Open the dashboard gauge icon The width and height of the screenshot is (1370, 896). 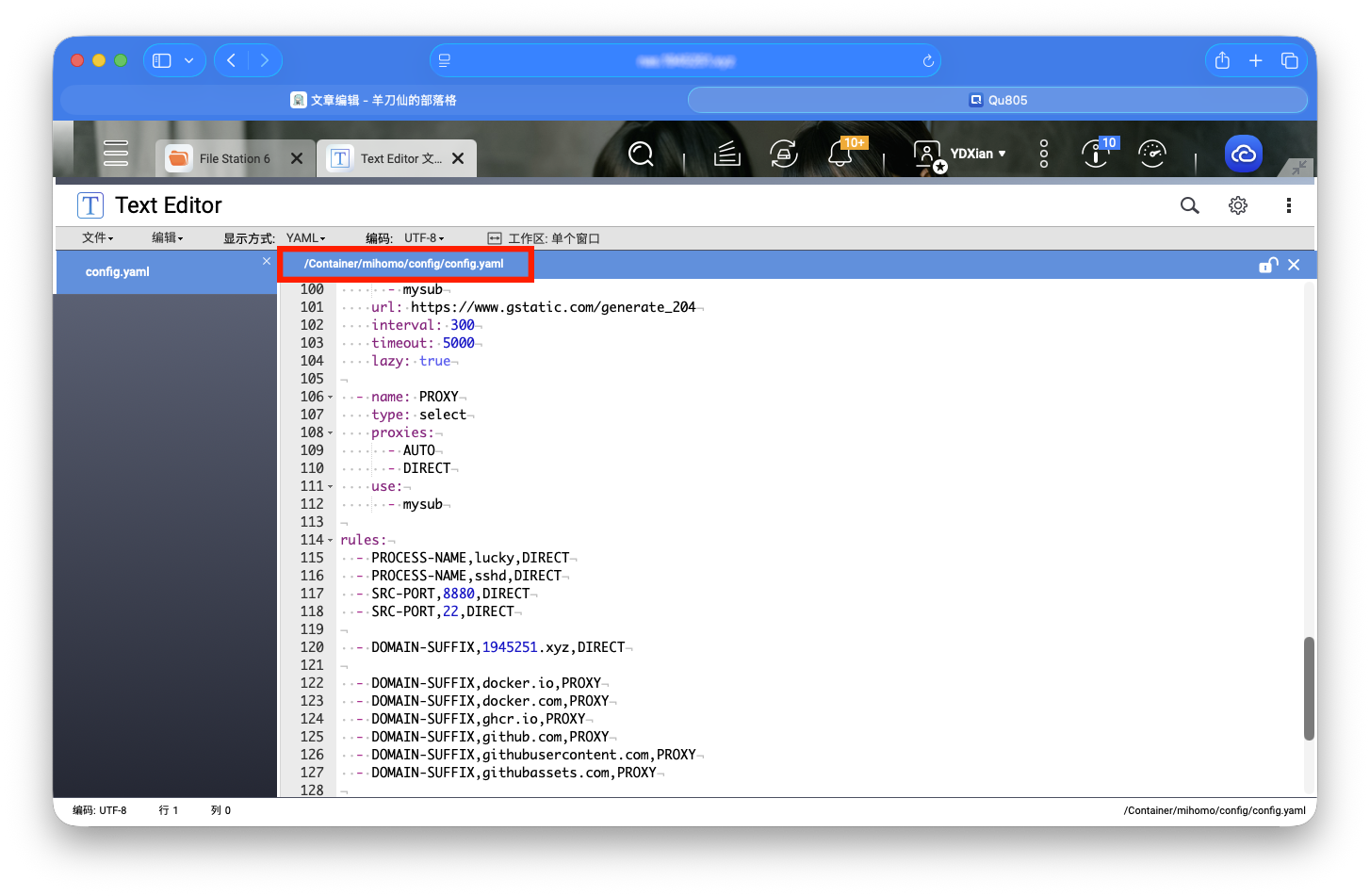1151,154
